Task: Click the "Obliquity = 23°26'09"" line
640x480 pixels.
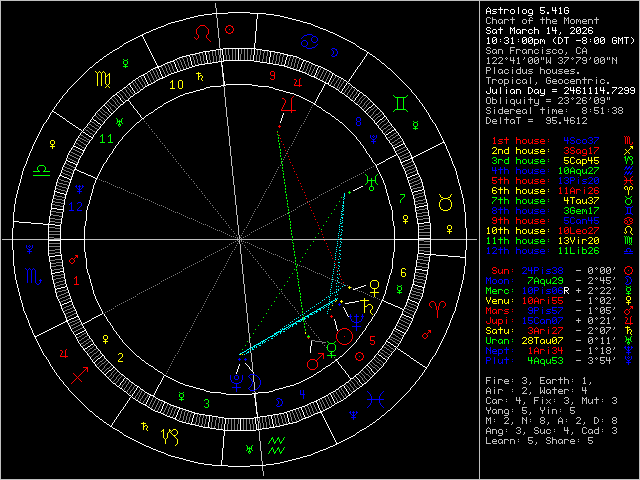Action: pos(548,100)
